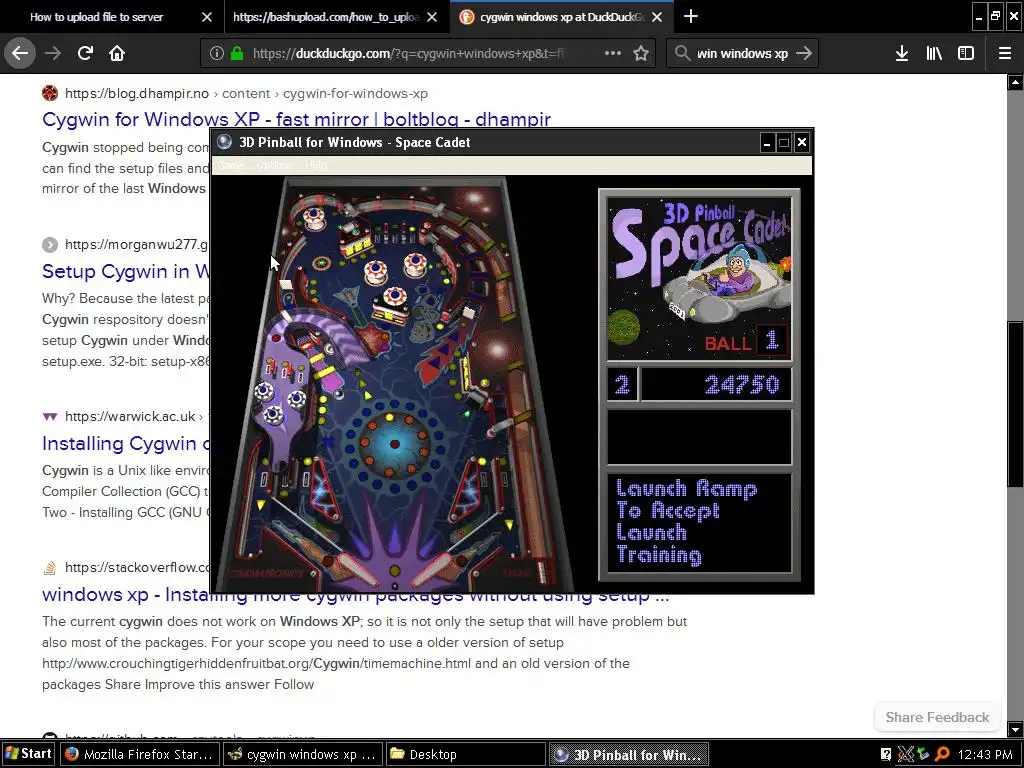Show site information icon in address bar
The height and width of the screenshot is (768, 1024).
pos(217,53)
